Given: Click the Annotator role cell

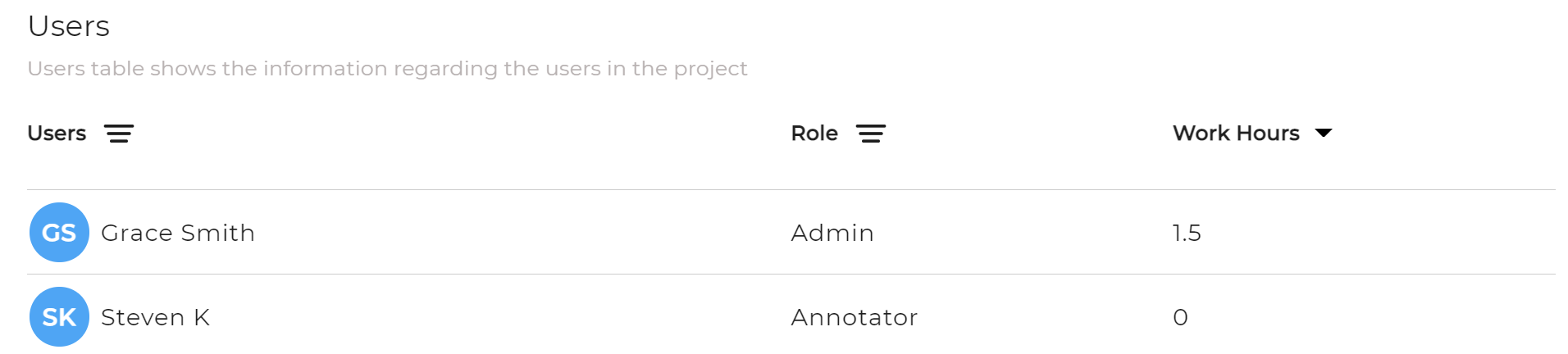Looking at the screenshot, I should 855,317.
